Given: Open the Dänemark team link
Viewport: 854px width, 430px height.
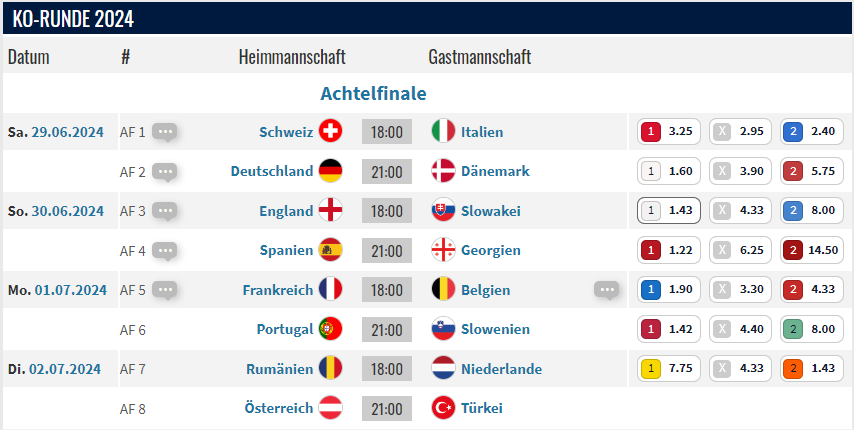Looking at the screenshot, I should pos(495,171).
